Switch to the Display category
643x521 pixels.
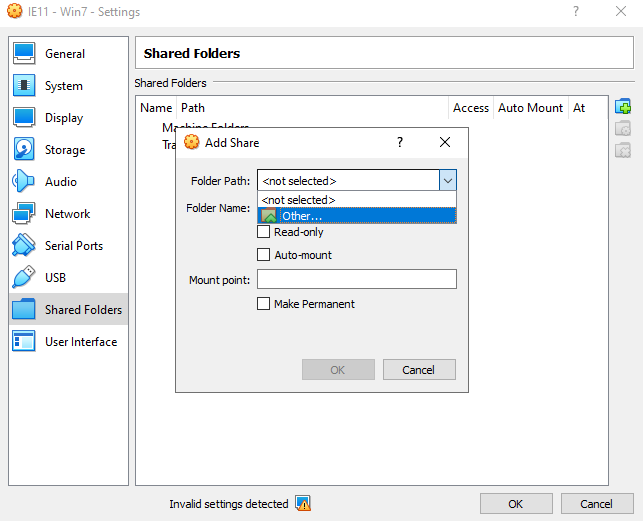[68, 118]
